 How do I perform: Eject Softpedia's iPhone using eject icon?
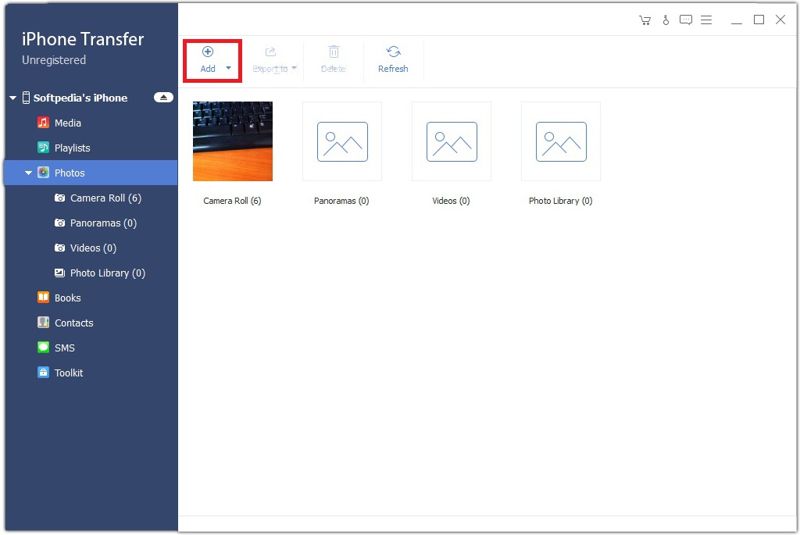click(x=163, y=98)
